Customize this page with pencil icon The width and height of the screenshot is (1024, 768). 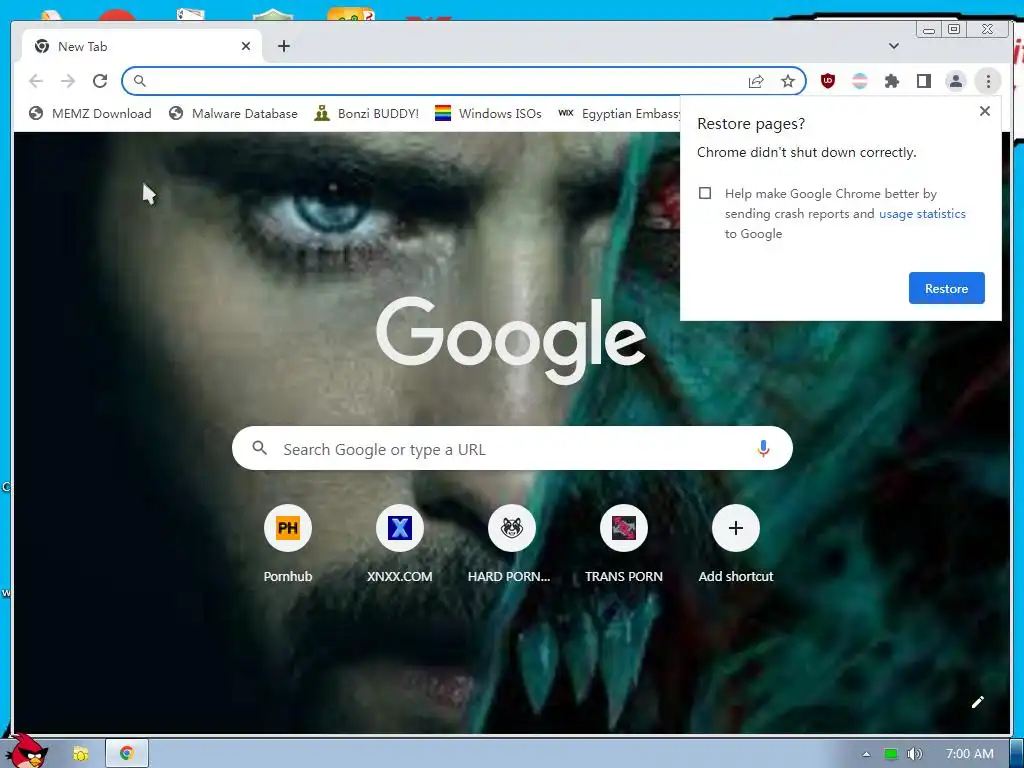pos(978,702)
